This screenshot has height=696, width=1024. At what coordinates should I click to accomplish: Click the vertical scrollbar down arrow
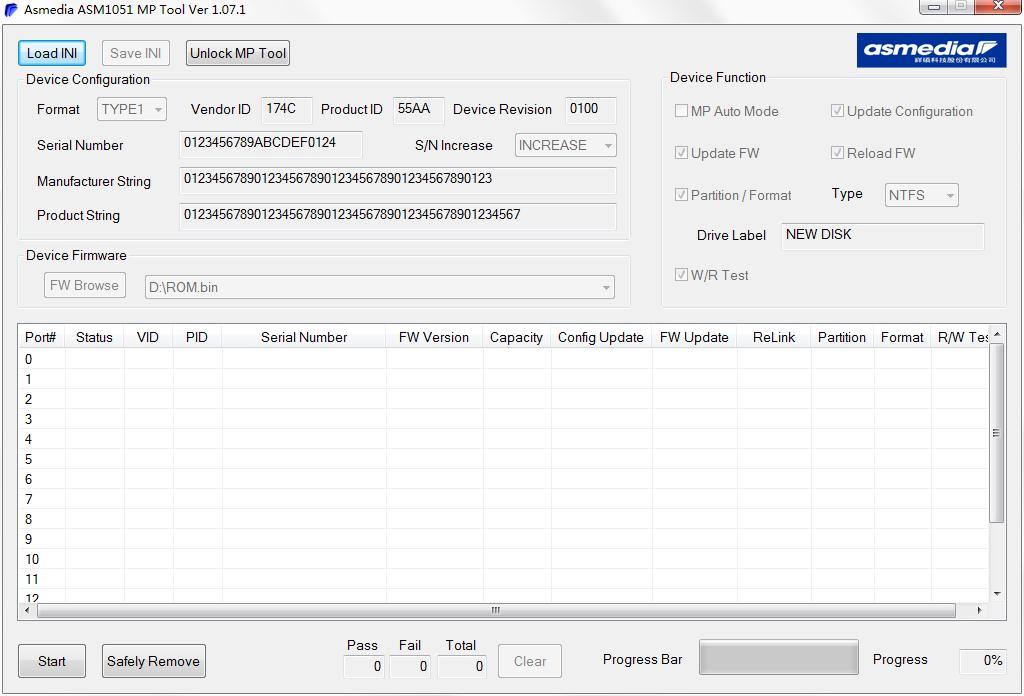tap(997, 593)
